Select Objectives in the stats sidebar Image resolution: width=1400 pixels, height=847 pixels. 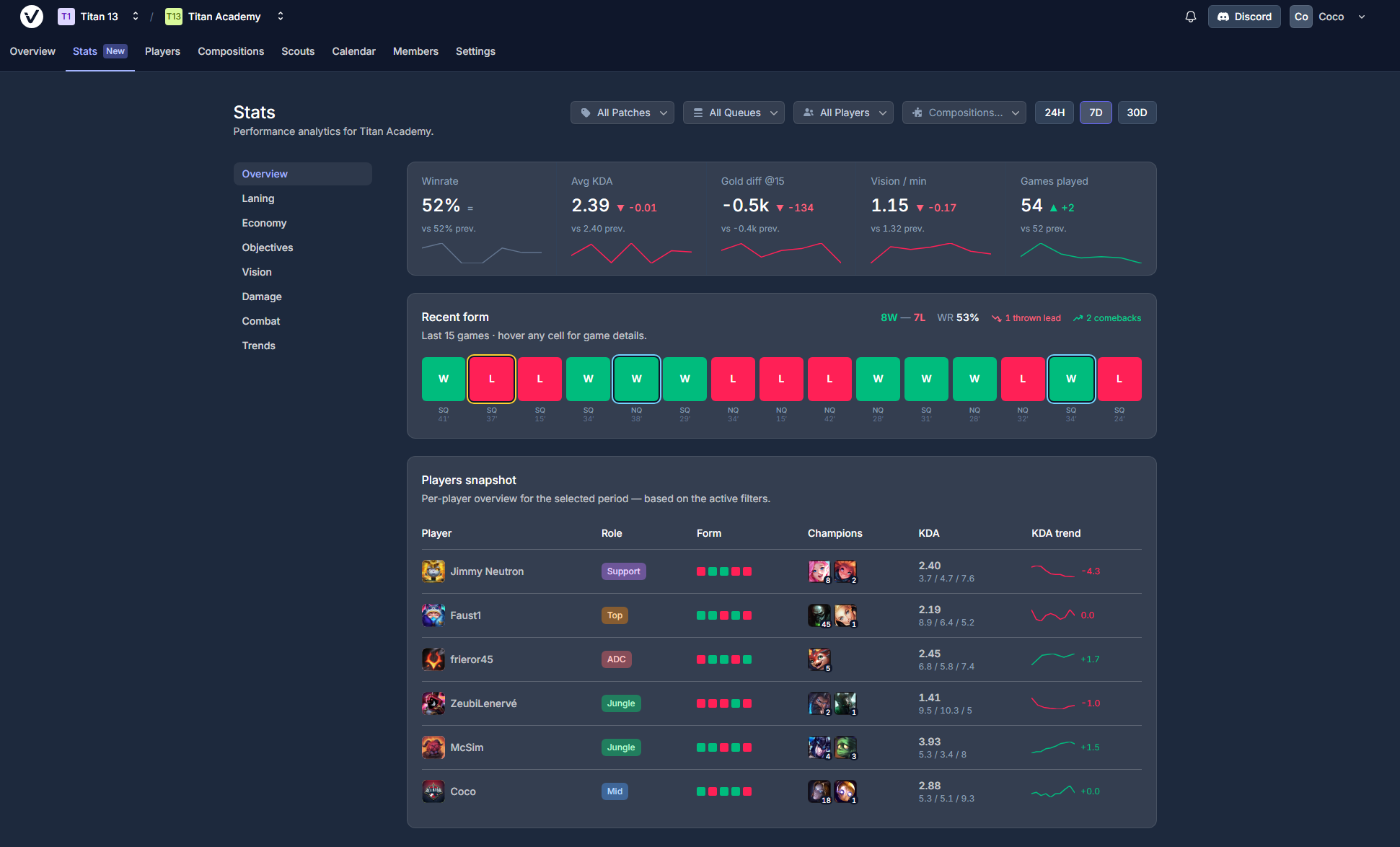[x=303, y=247]
